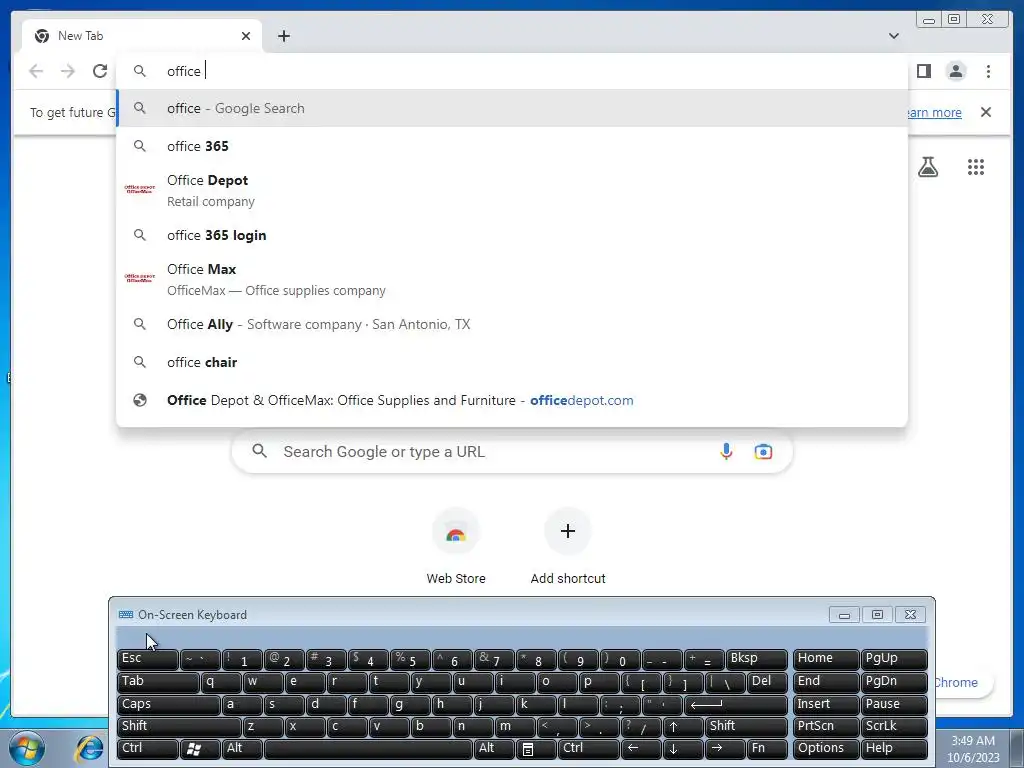Toggle the right Alt key
Screen dimensions: 1024x768
coord(494,748)
